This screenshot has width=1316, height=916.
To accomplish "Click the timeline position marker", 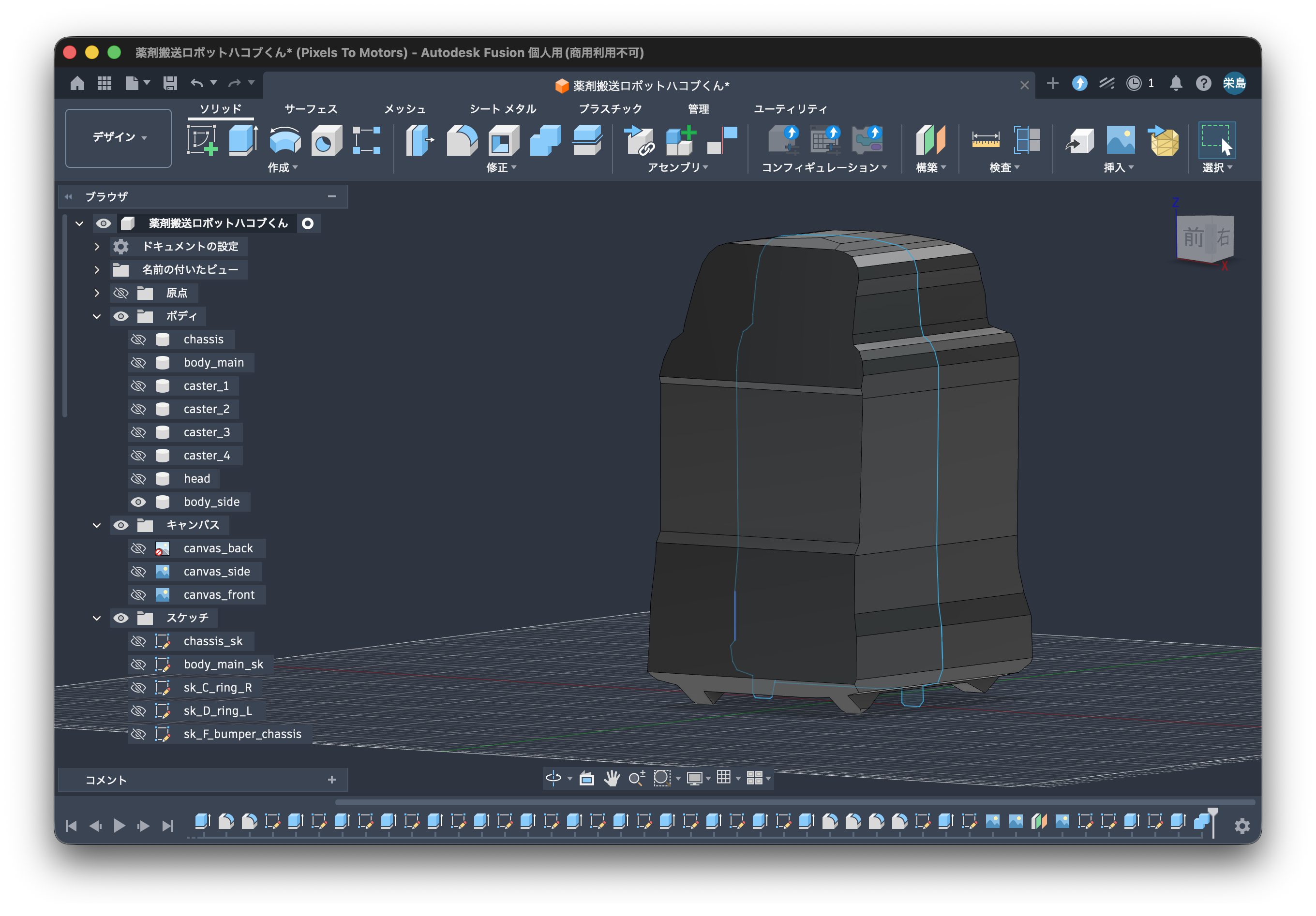I will click(1213, 822).
